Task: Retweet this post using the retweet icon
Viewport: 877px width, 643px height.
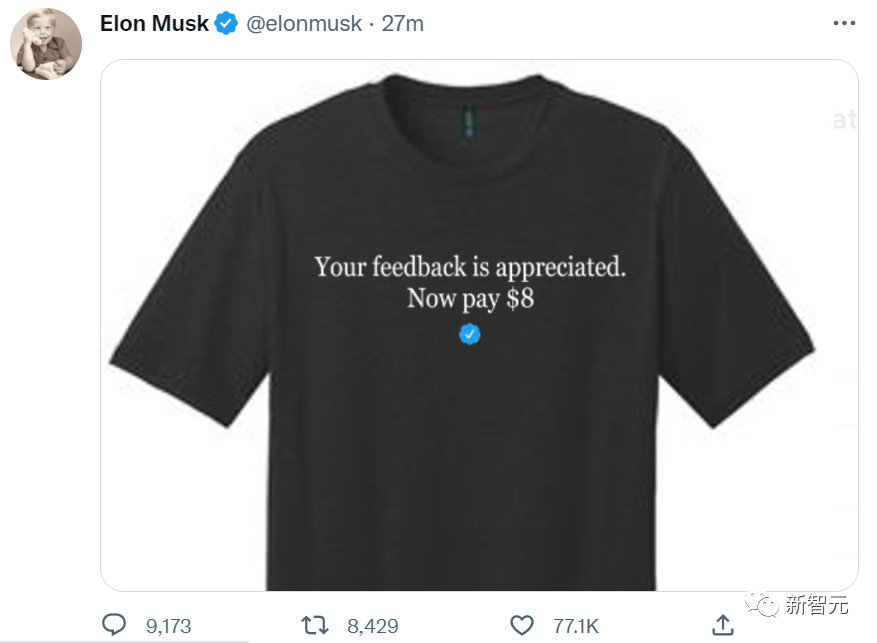Action: [315, 625]
